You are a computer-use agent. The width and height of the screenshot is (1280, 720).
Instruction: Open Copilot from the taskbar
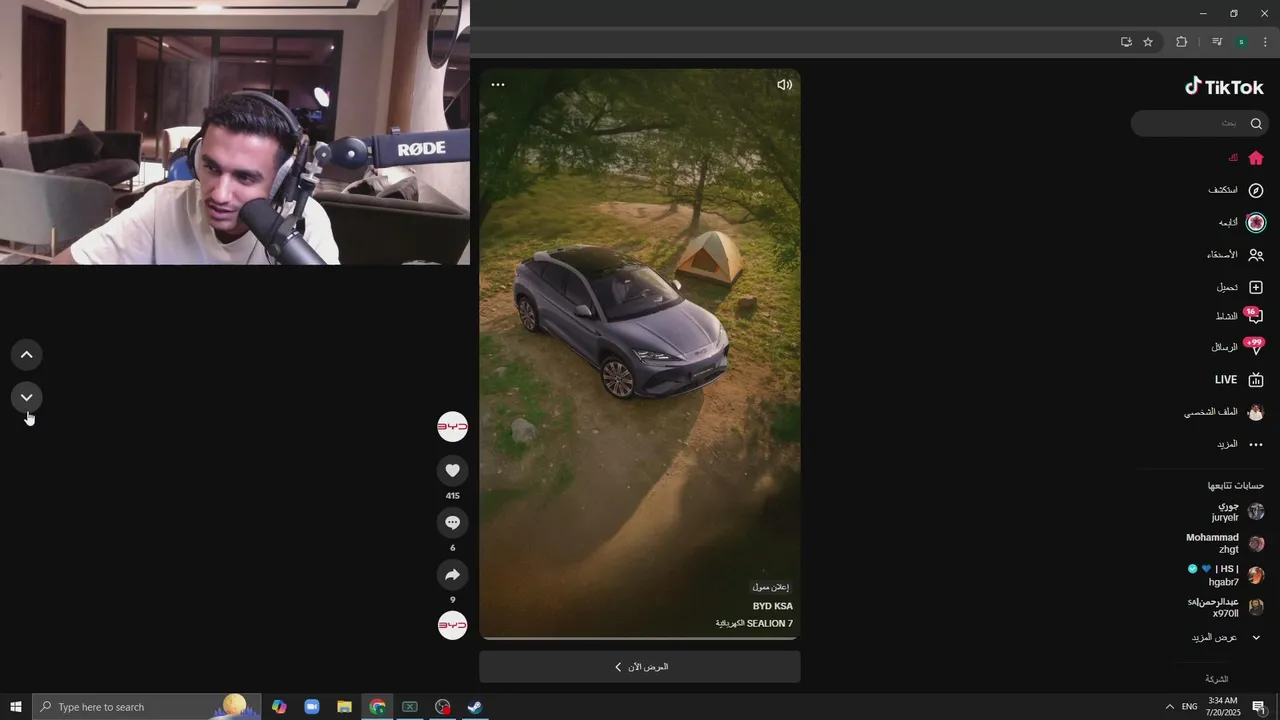[279, 707]
